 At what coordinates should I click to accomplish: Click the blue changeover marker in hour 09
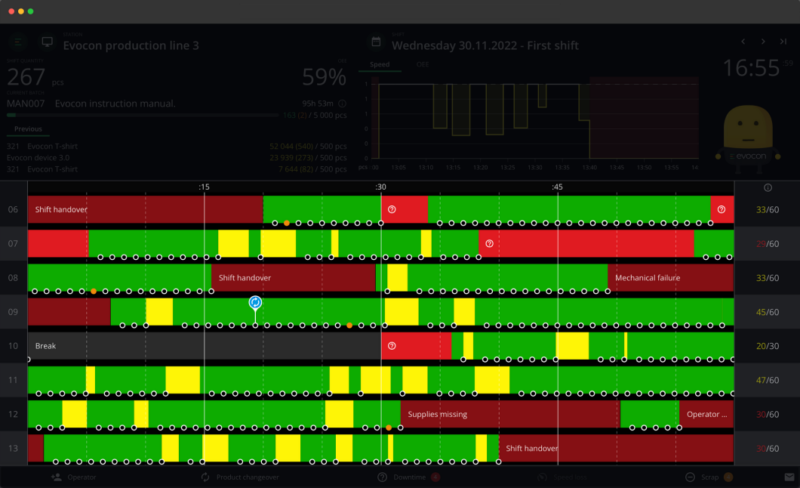pyautogui.click(x=255, y=303)
